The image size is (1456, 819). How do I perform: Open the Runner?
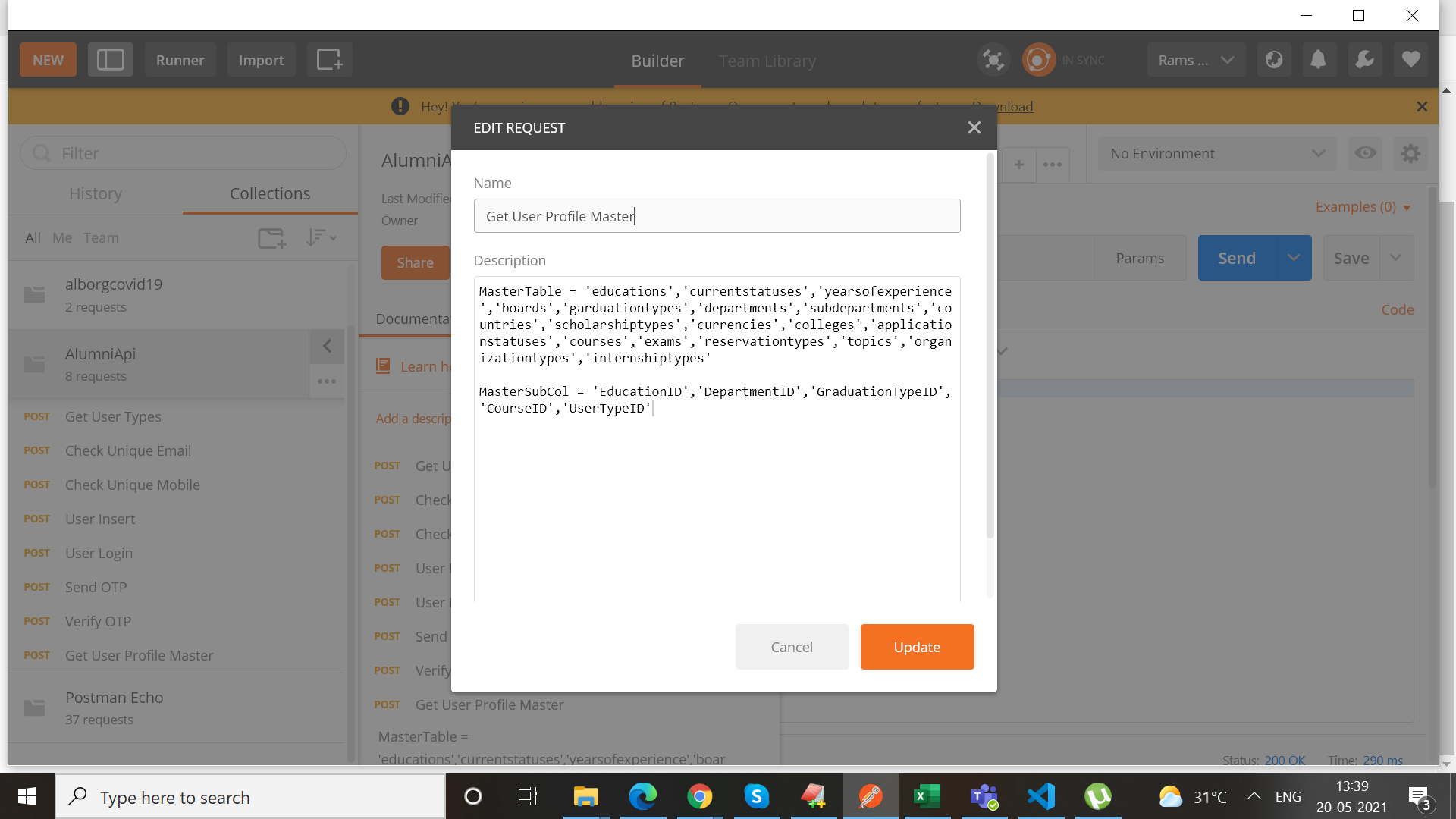point(180,60)
